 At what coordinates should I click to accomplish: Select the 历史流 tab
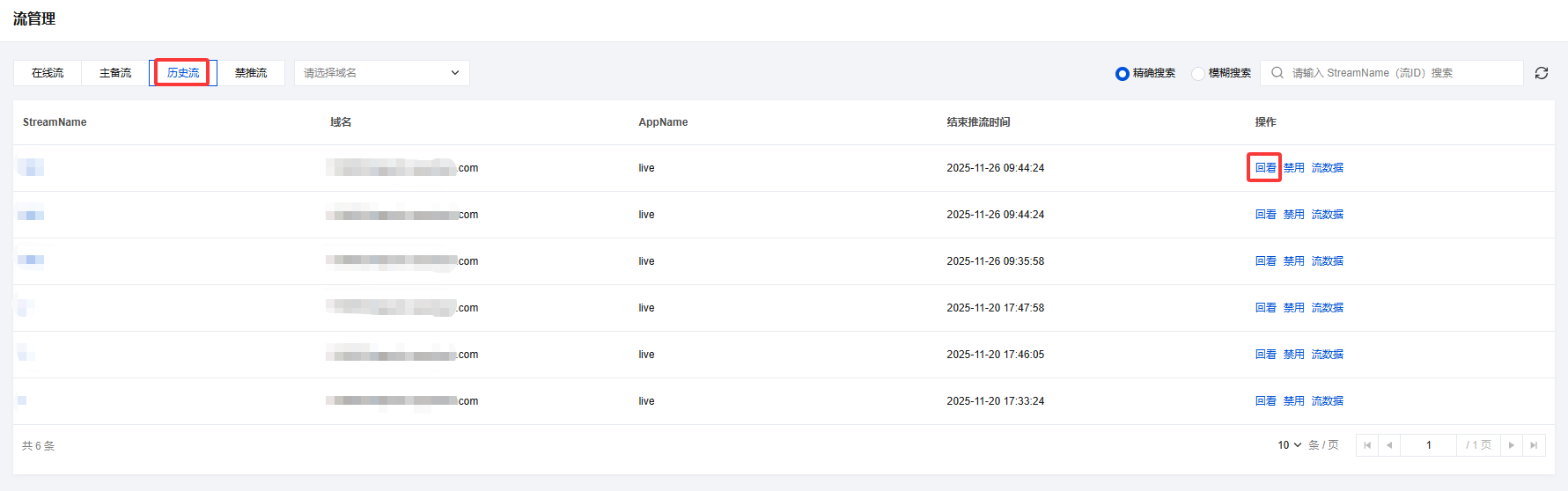pos(183,73)
